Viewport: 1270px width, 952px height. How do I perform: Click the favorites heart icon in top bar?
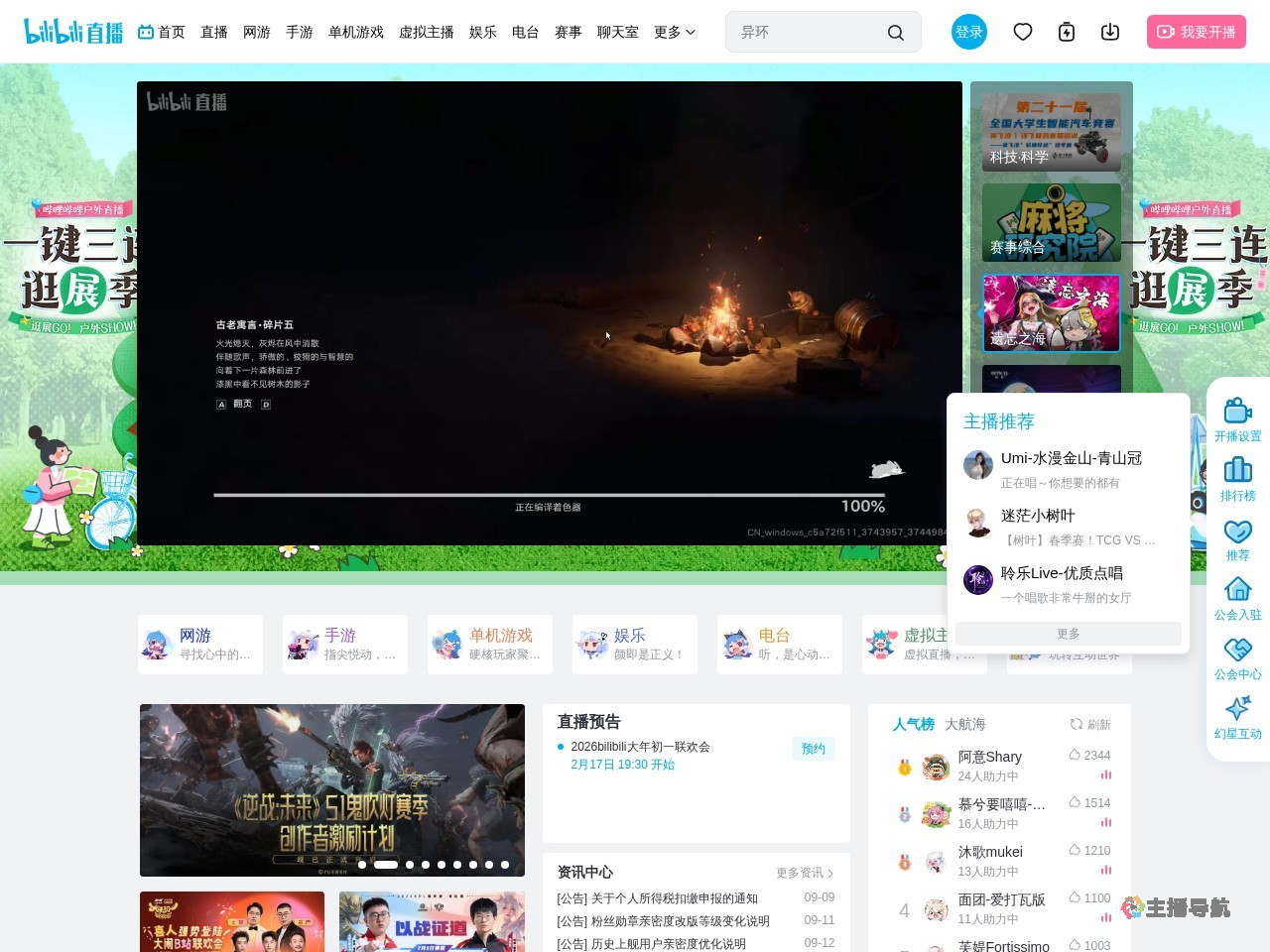[x=1023, y=32]
